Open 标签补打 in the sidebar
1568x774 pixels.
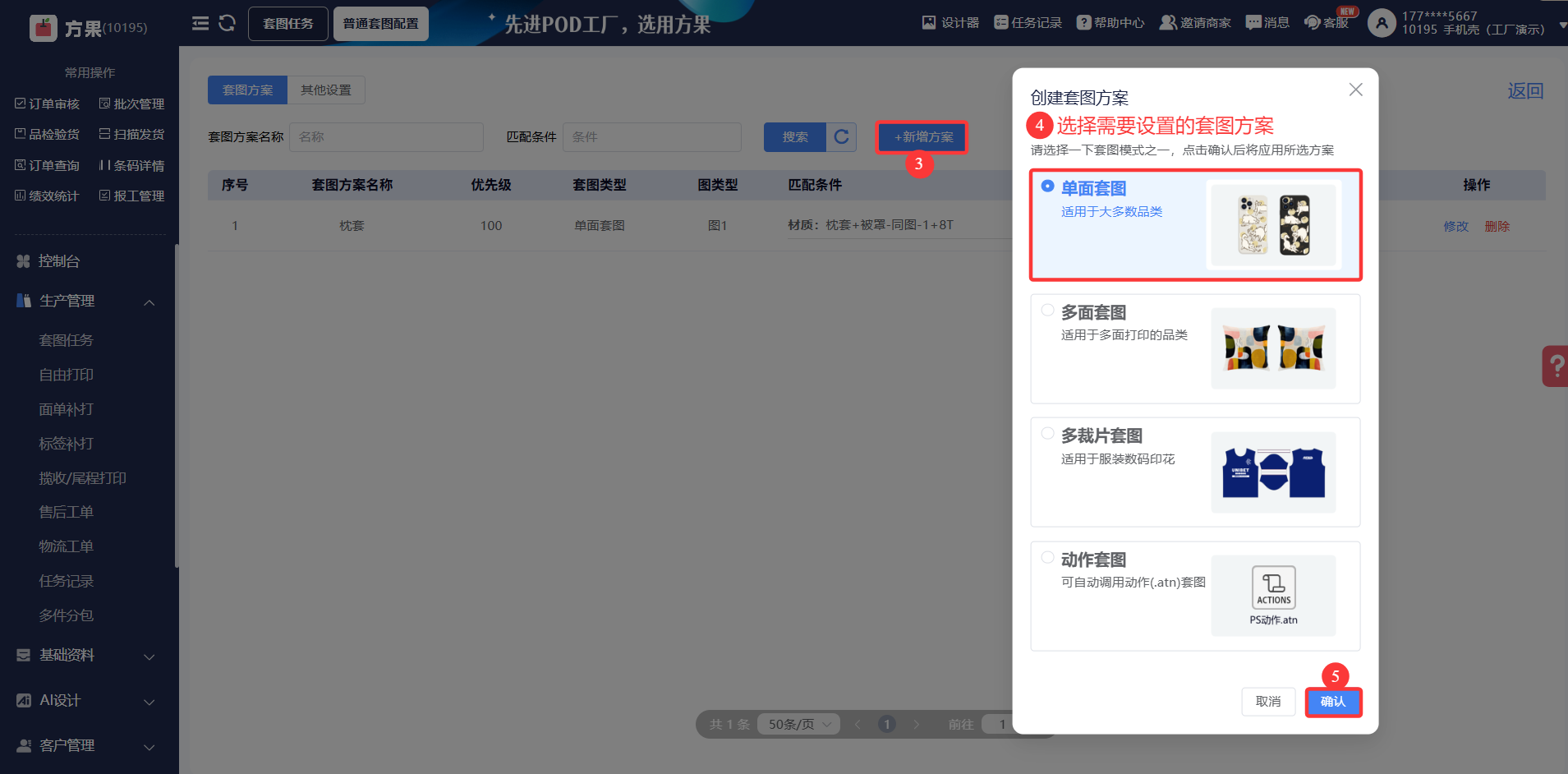[67, 444]
